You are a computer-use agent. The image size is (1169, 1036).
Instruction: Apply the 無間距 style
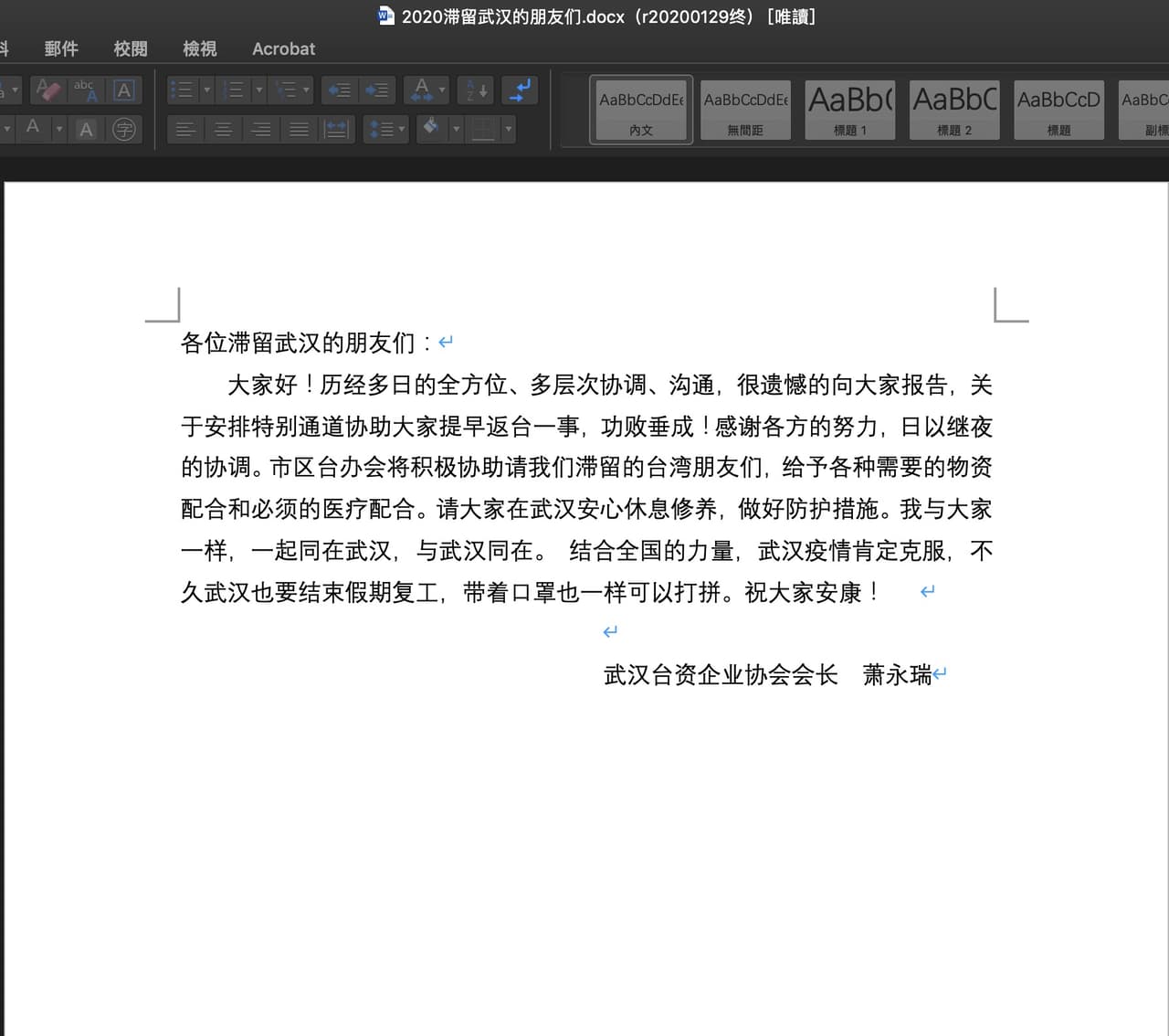pos(745,109)
